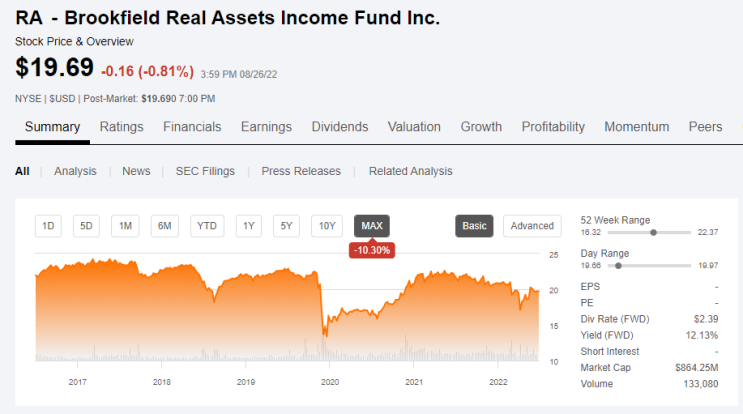
Task: Select the YTD chart range
Action: (x=207, y=226)
